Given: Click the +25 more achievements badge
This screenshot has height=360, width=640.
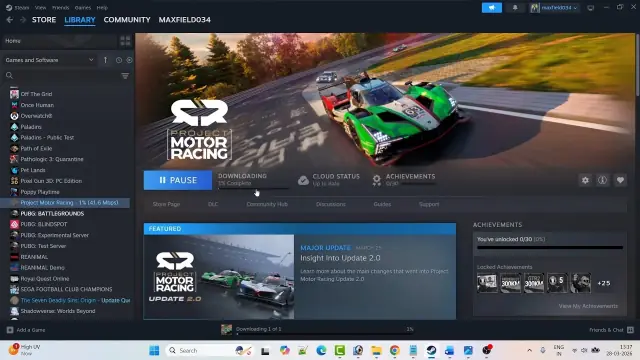Looking at the screenshot, I should click(604, 283).
